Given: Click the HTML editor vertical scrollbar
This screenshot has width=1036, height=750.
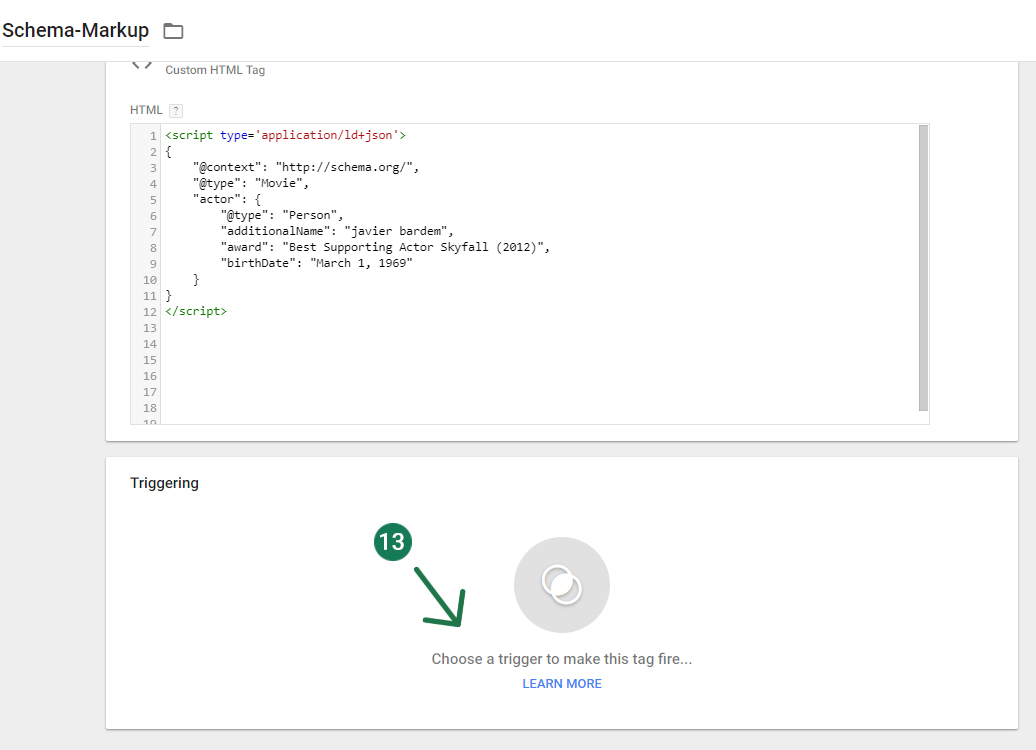Looking at the screenshot, I should pos(923,268).
